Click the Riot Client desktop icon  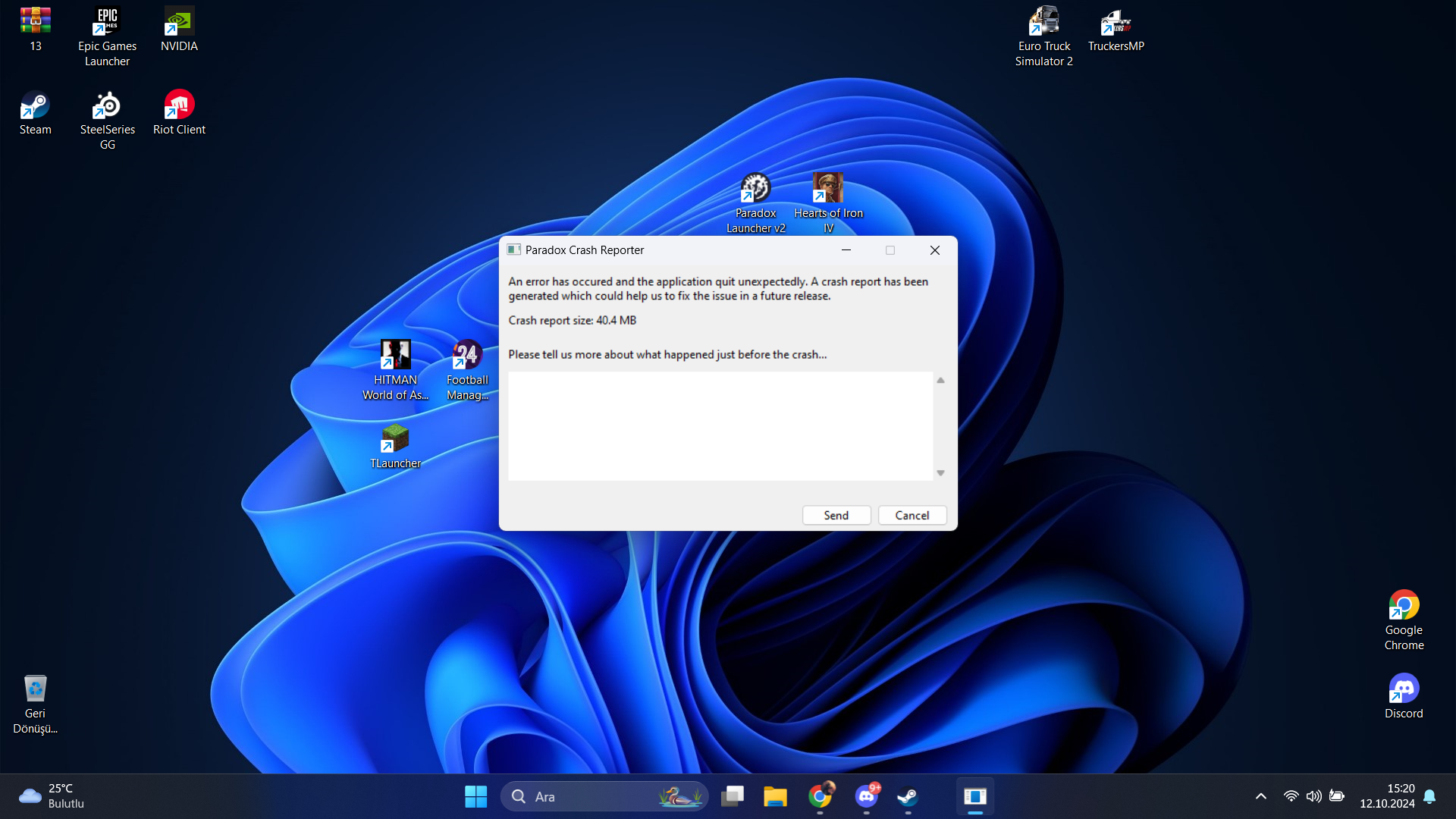pyautogui.click(x=179, y=106)
